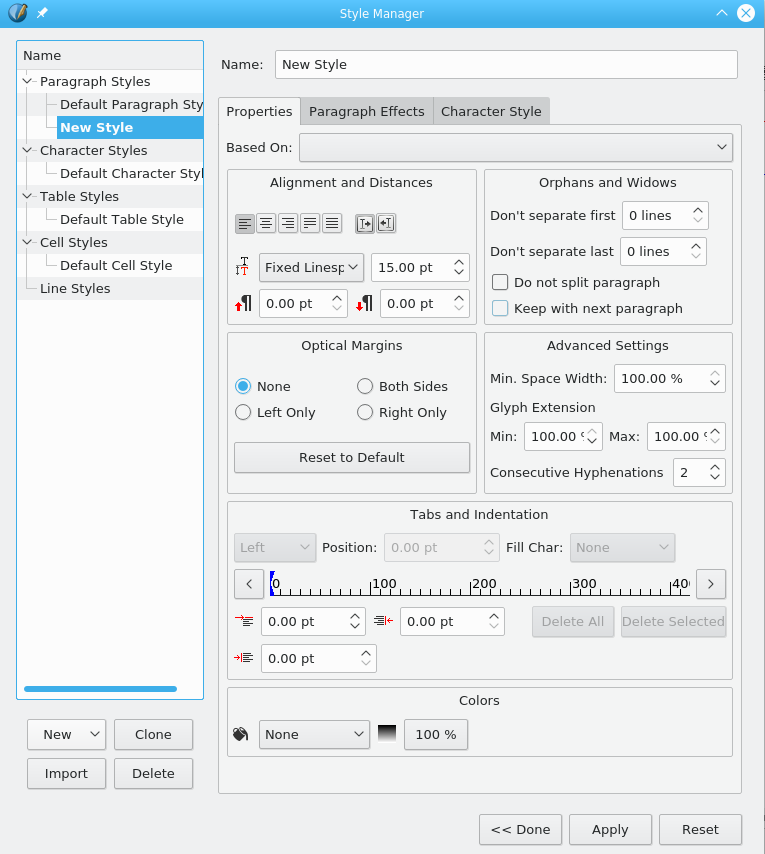765x854 pixels.
Task: Open the Fixed Linespacing dropdown
Action: (311, 267)
